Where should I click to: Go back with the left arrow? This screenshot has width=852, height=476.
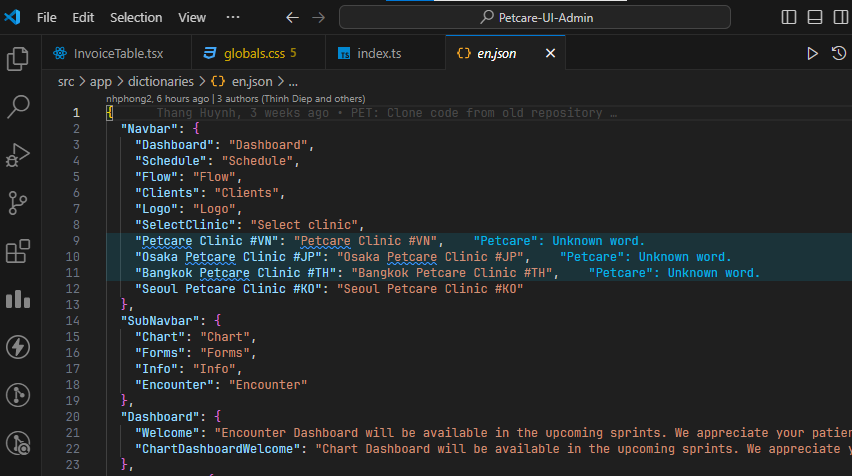click(x=292, y=17)
